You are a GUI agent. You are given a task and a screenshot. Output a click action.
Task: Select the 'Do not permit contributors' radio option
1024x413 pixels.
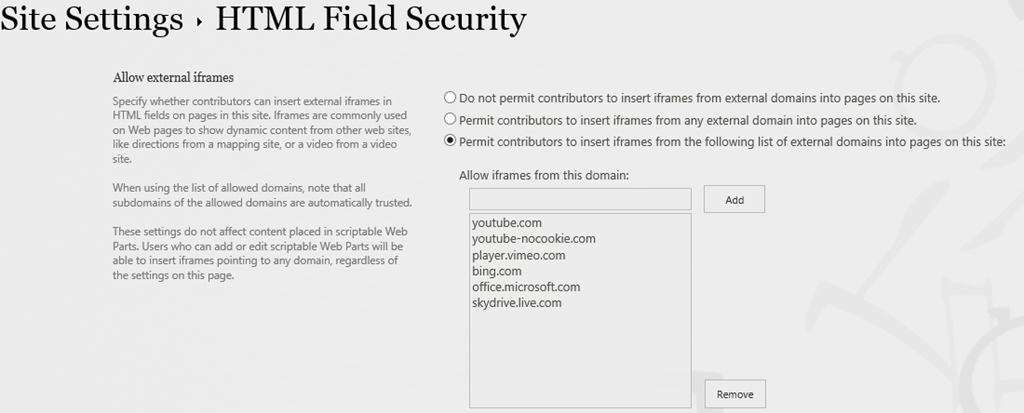(450, 98)
